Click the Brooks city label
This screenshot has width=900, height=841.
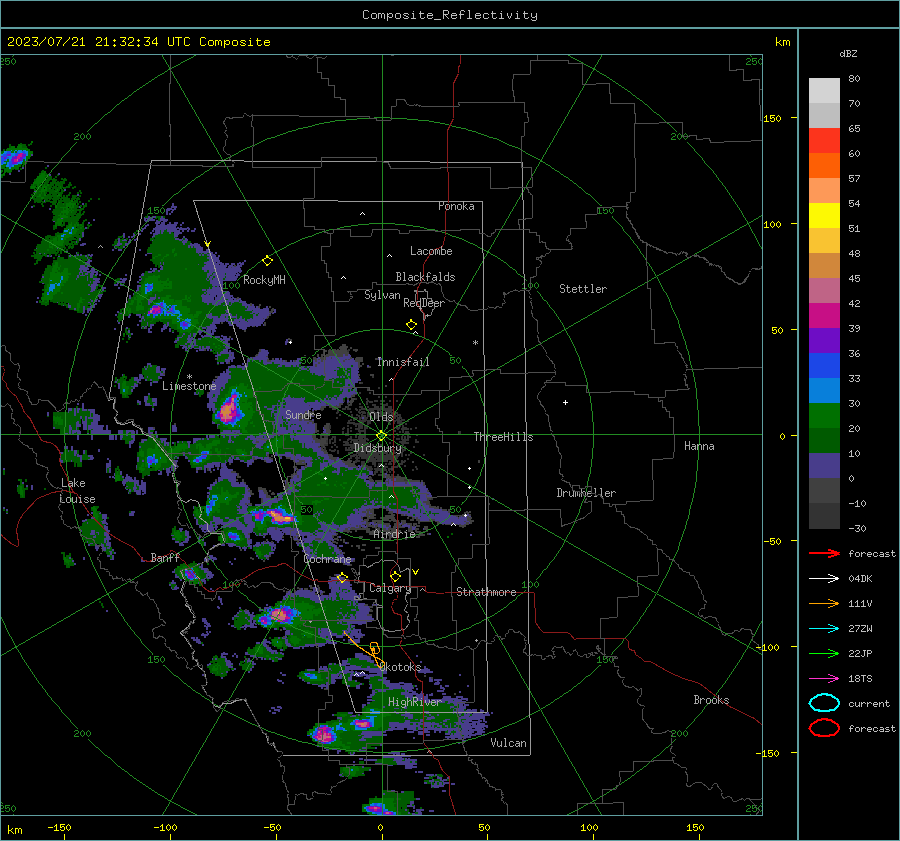tap(711, 700)
